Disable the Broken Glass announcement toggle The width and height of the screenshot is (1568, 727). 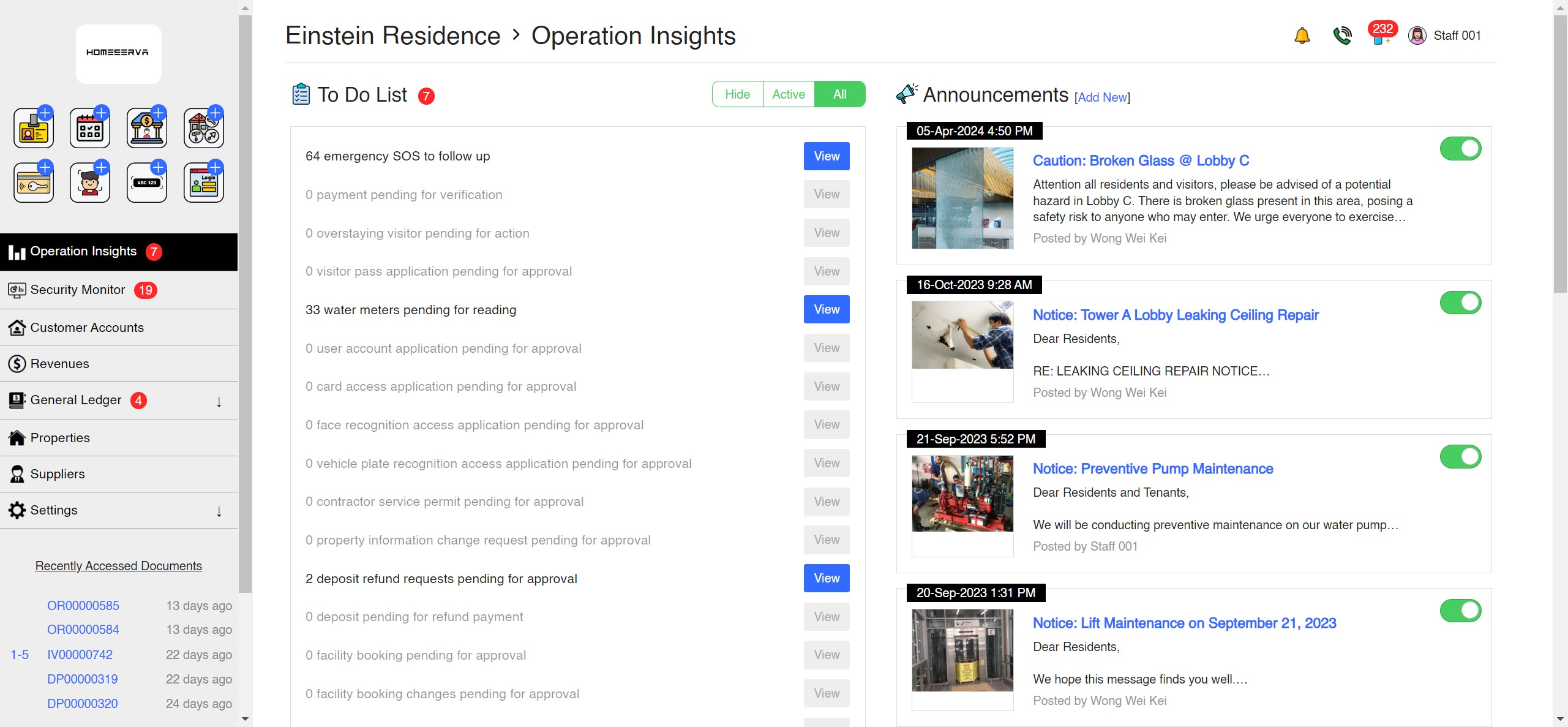point(1461,148)
